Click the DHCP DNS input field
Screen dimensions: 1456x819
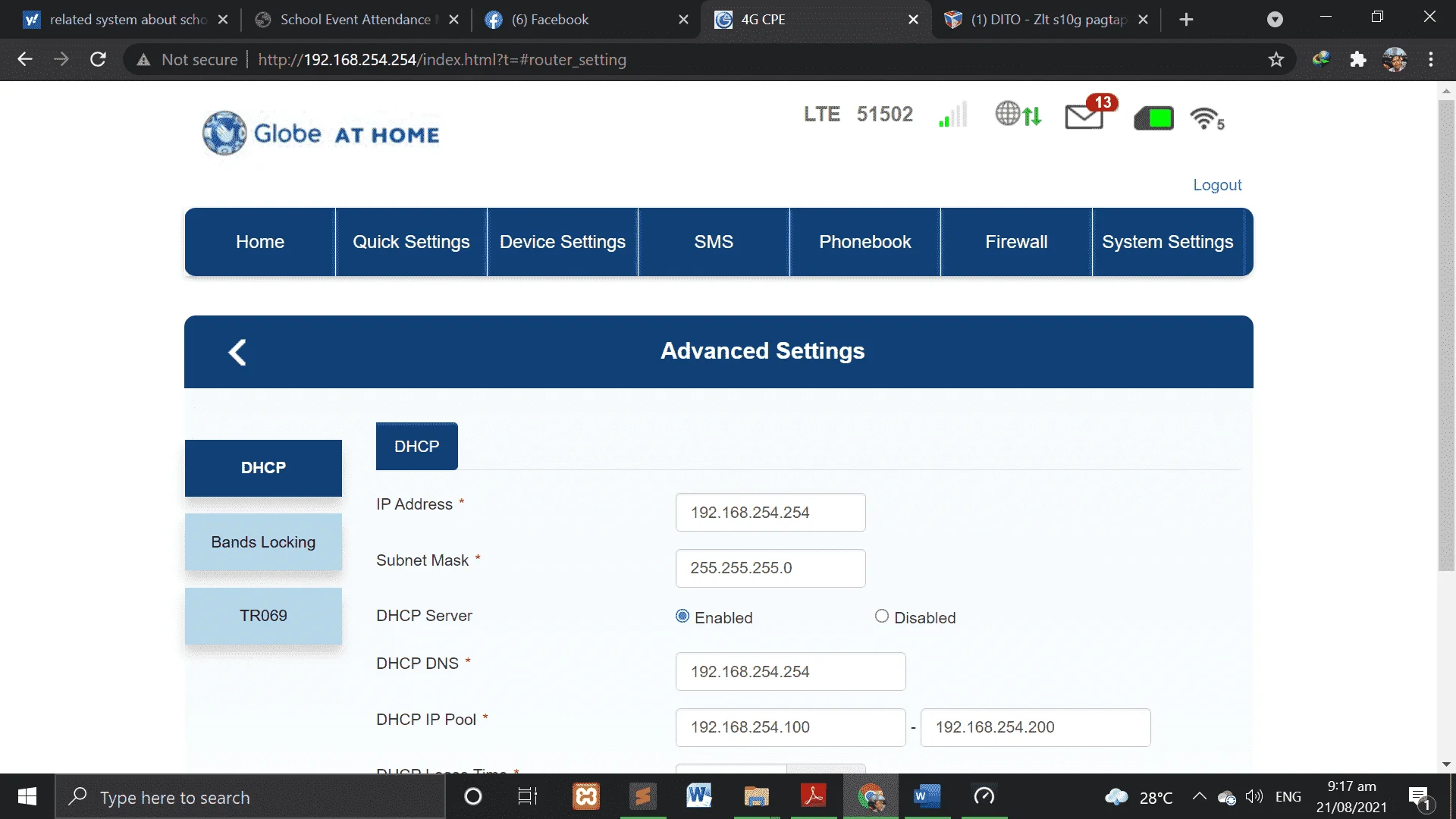click(791, 672)
